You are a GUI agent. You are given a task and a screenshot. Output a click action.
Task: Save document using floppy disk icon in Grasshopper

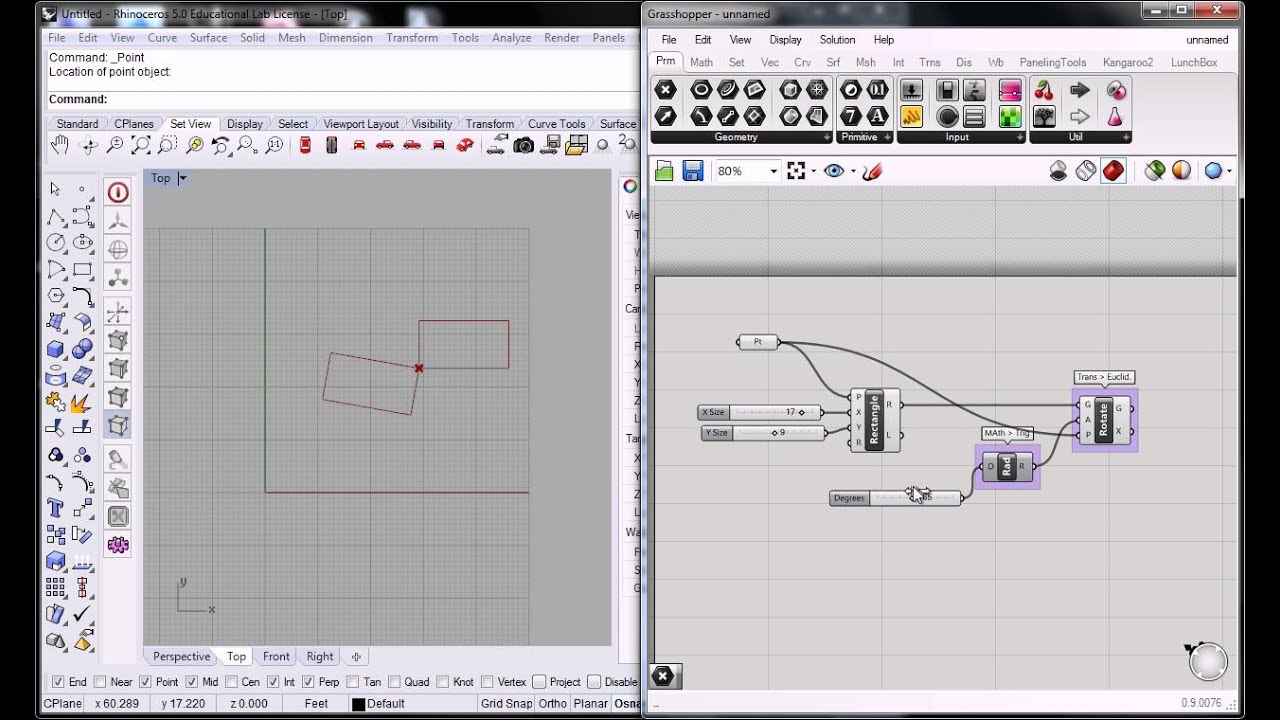click(692, 171)
